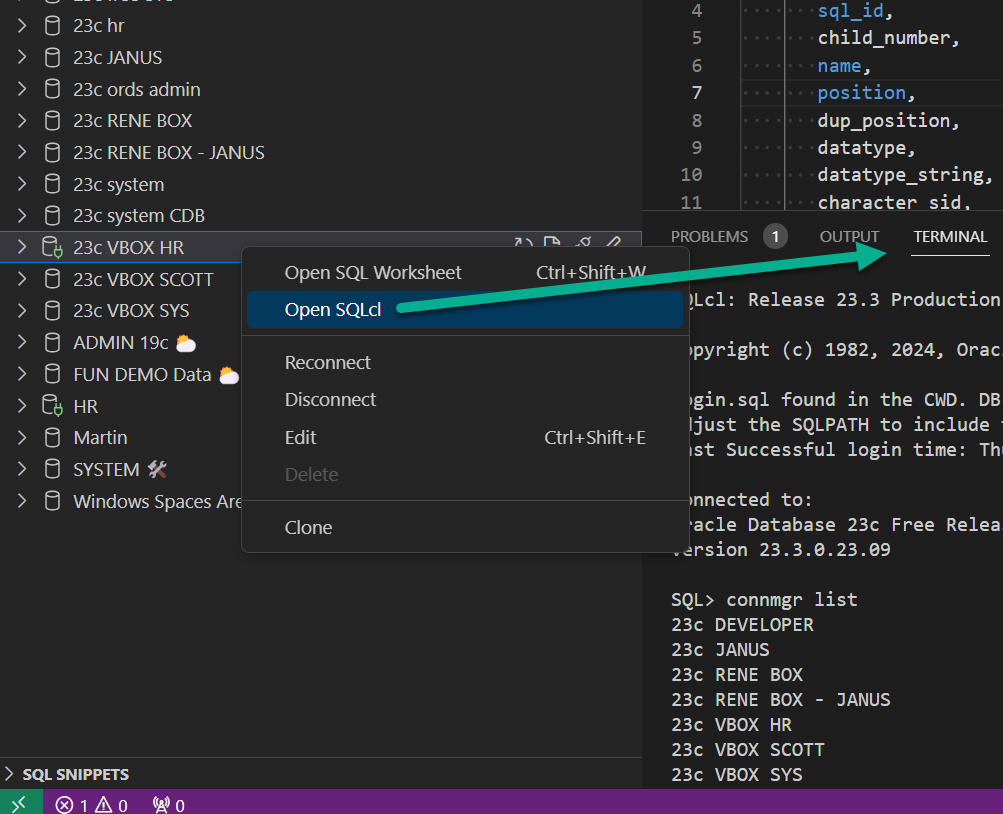The width and height of the screenshot is (1003, 814).
Task: Click the database icon beside 23c RENE BOX
Action: click(x=52, y=121)
